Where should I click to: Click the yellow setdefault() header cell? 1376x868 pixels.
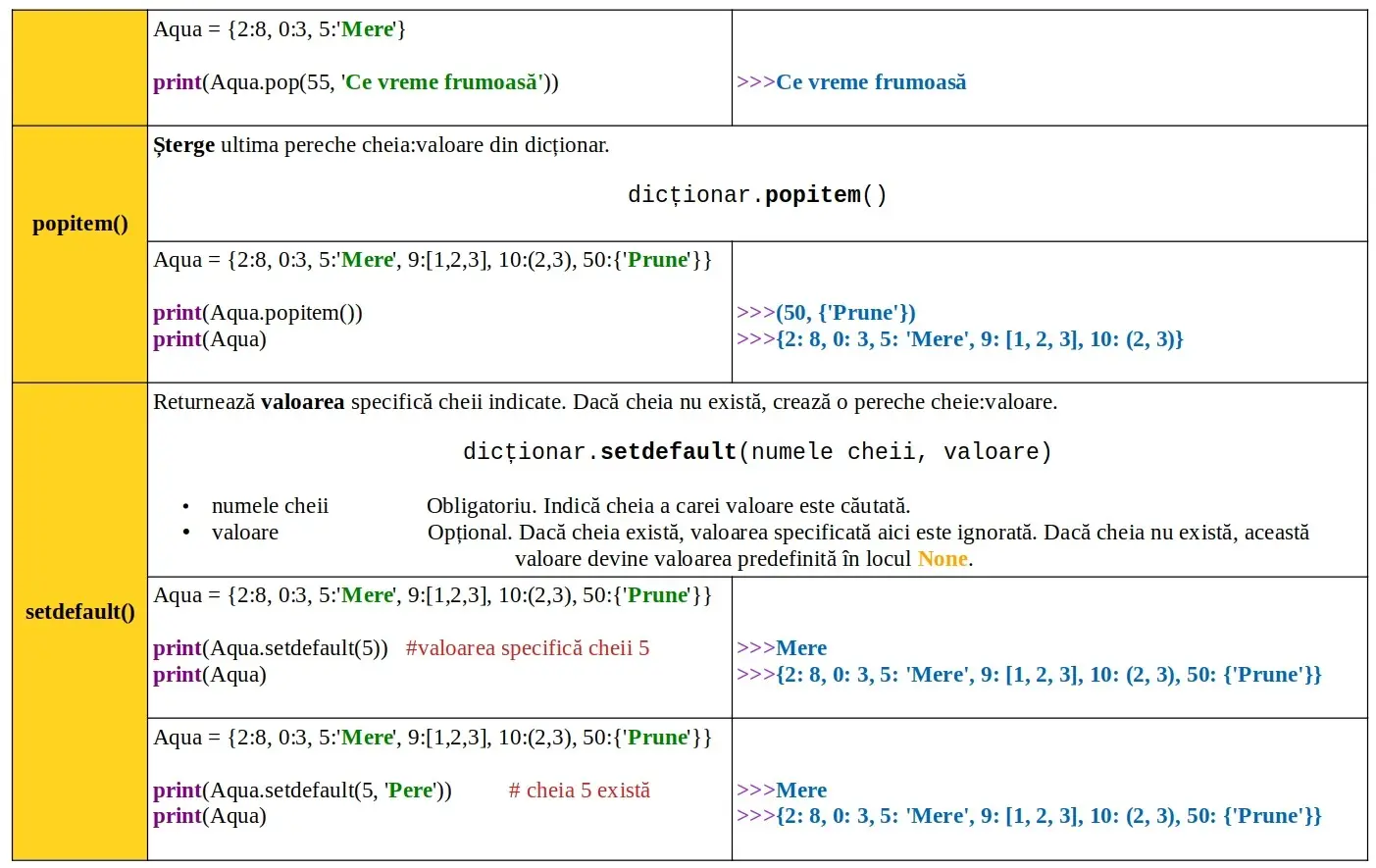pyautogui.click(x=79, y=612)
